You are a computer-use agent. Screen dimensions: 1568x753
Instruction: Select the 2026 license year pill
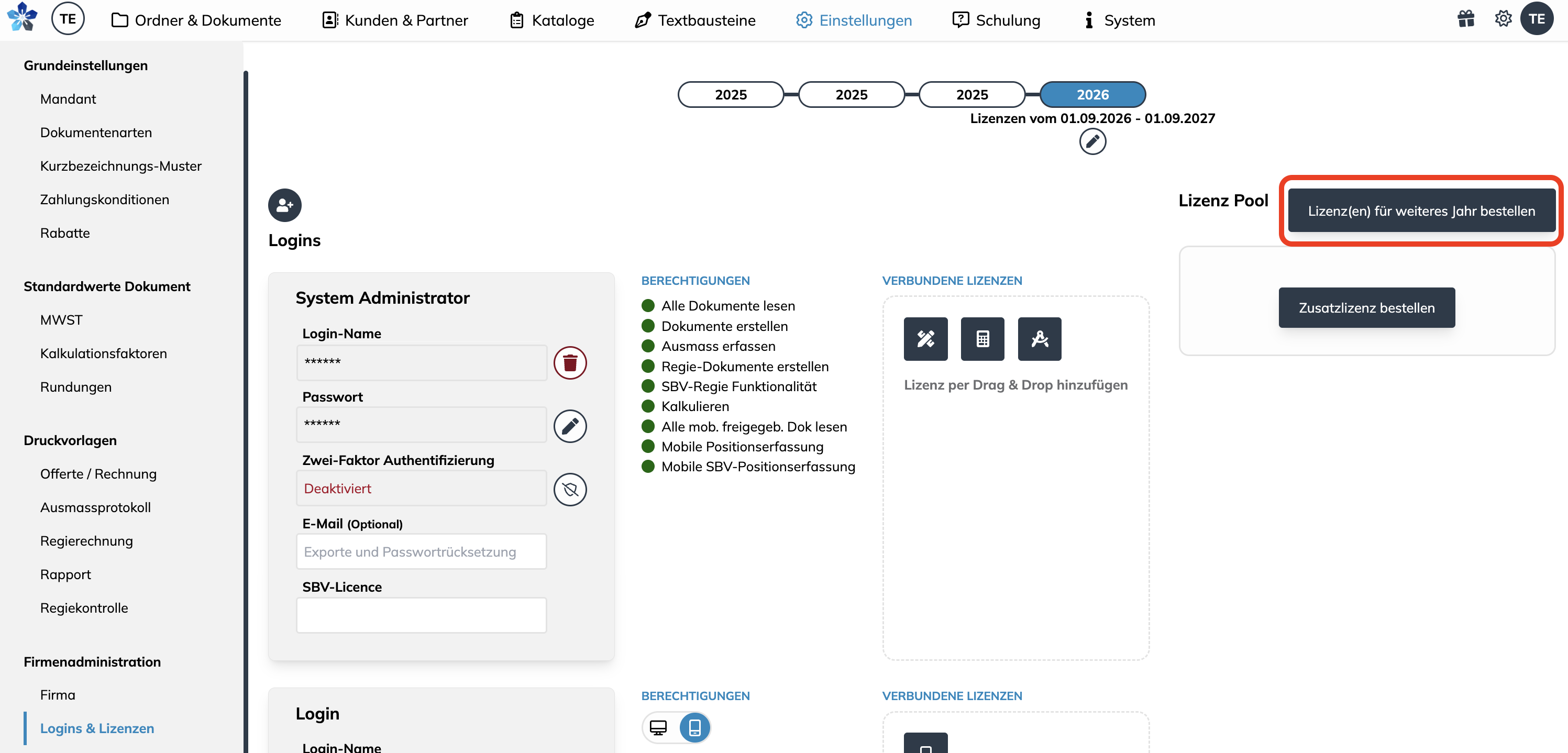pyautogui.click(x=1092, y=94)
